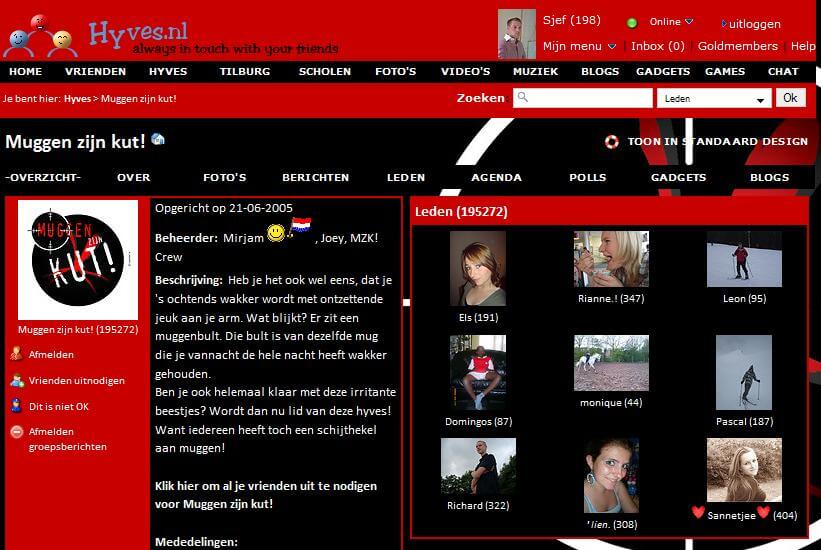821x550 pixels.
Task: Open the Leden search filter dropdown
Action: coord(714,98)
